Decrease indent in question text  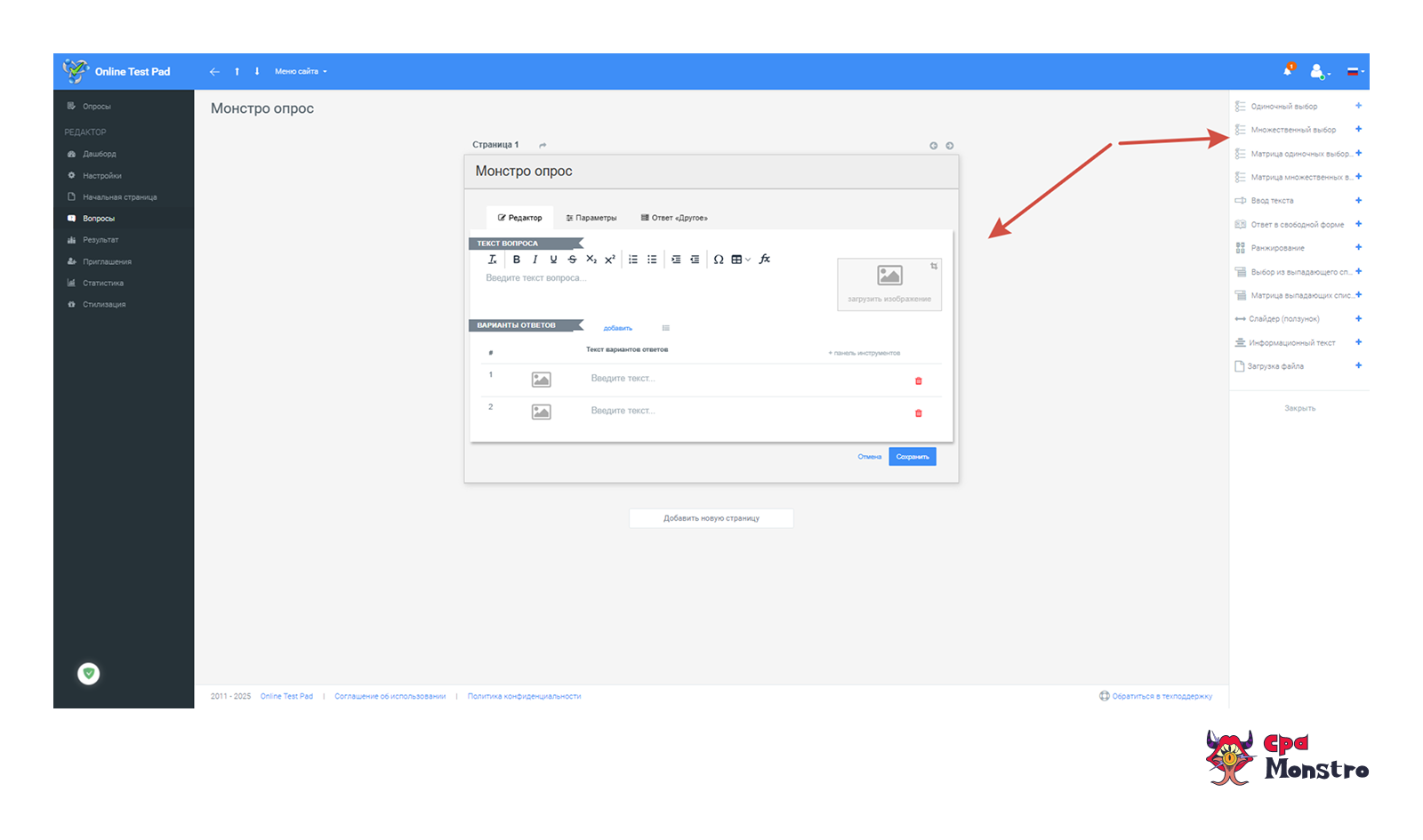click(695, 260)
